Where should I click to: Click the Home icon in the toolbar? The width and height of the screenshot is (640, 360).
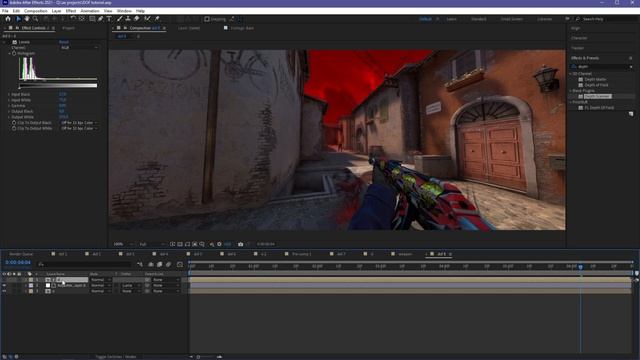click(x=8, y=19)
